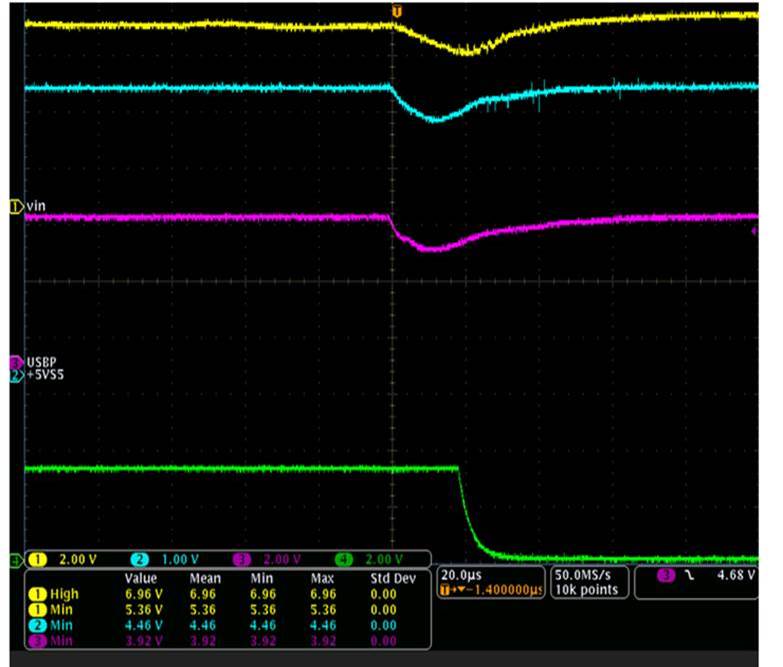The height and width of the screenshot is (667, 783).
Task: Click the Min column header in measurement table
Action: [x=262, y=579]
